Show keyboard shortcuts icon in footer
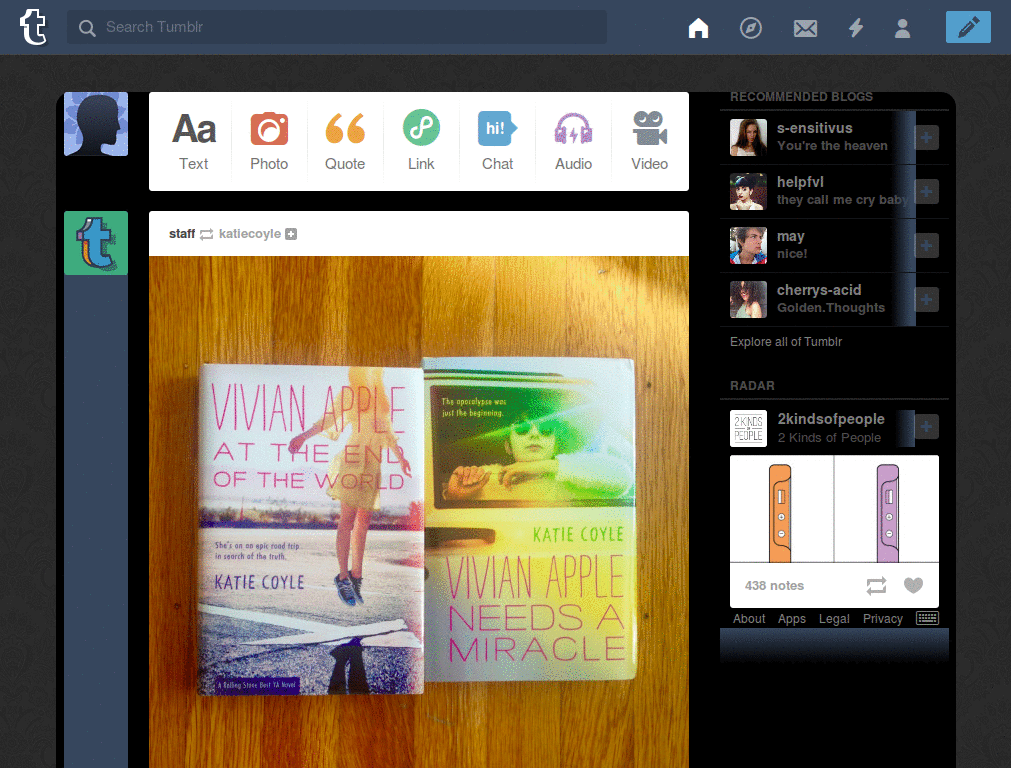Viewport: 1024px width, 768px height. click(x=927, y=618)
